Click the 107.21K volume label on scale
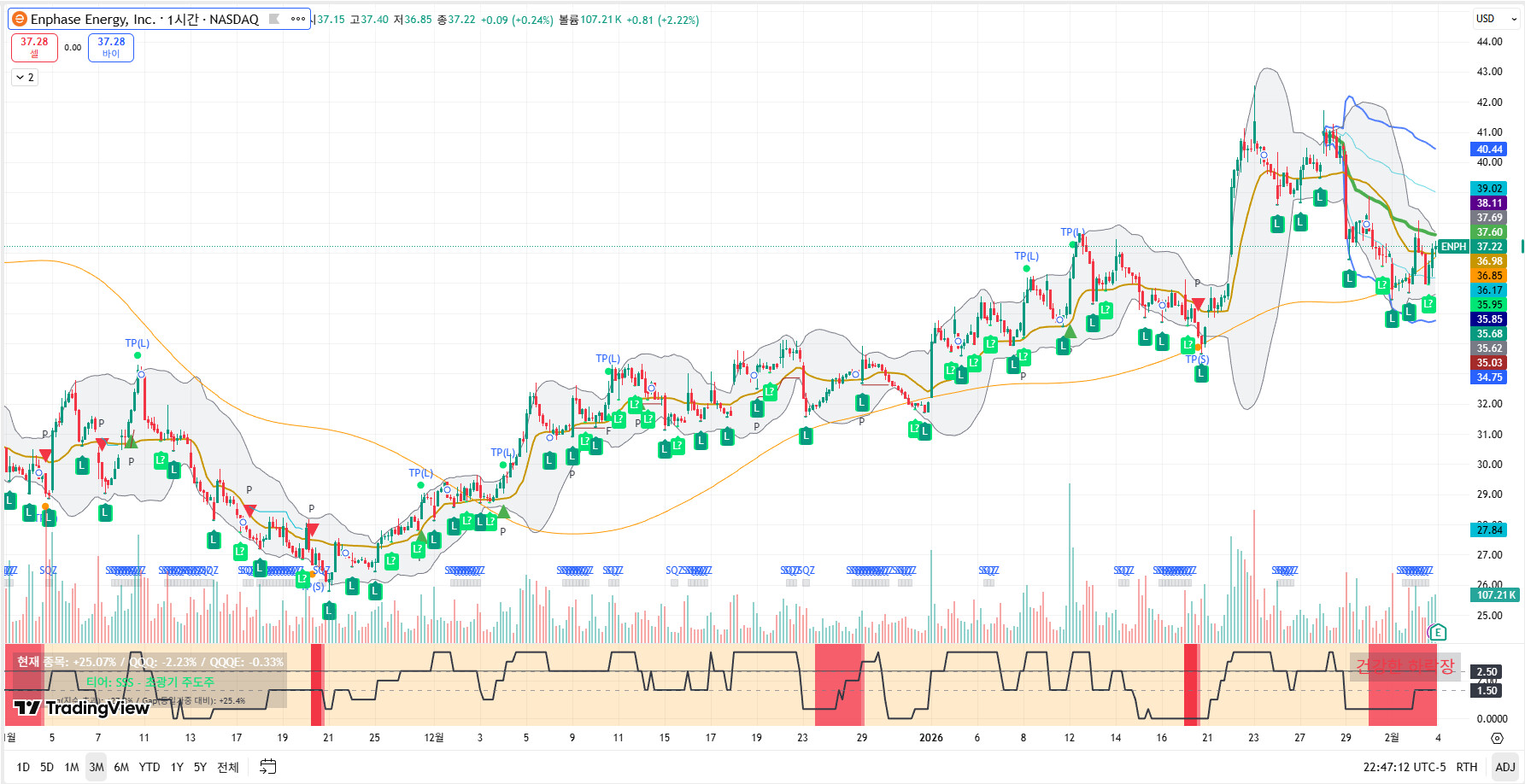This screenshot has width=1525, height=784. pos(1496,595)
